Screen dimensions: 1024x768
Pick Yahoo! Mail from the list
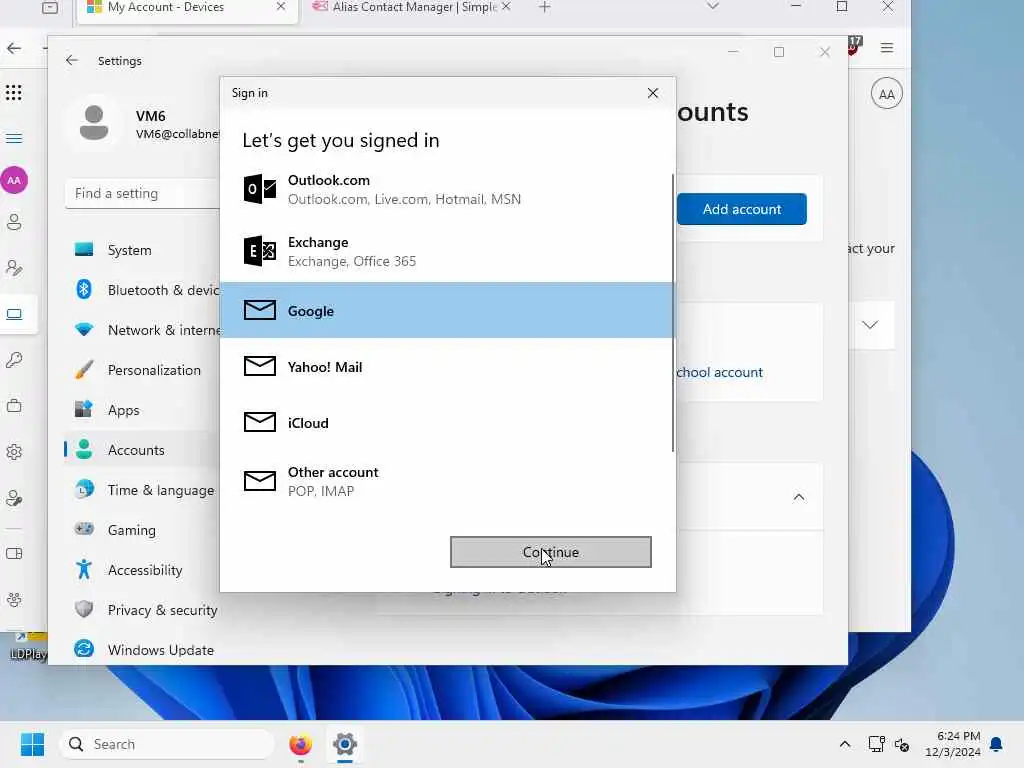(x=447, y=366)
